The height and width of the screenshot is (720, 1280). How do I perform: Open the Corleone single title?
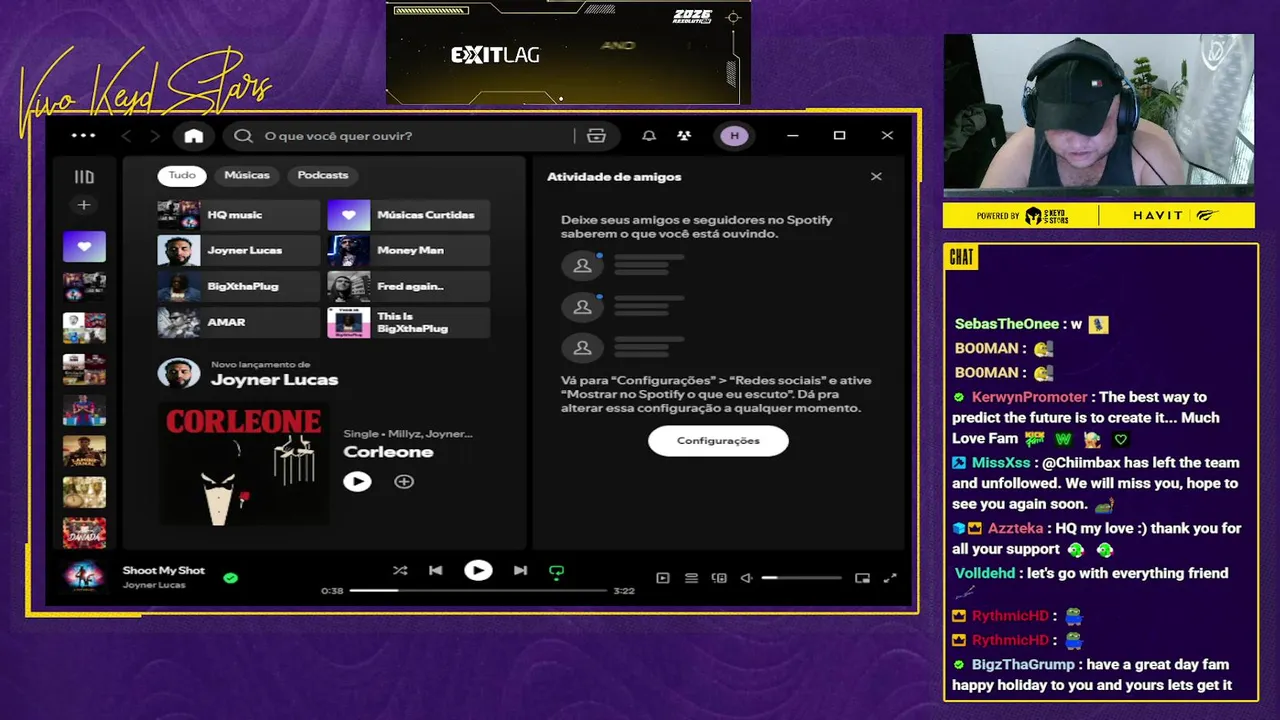tap(388, 452)
